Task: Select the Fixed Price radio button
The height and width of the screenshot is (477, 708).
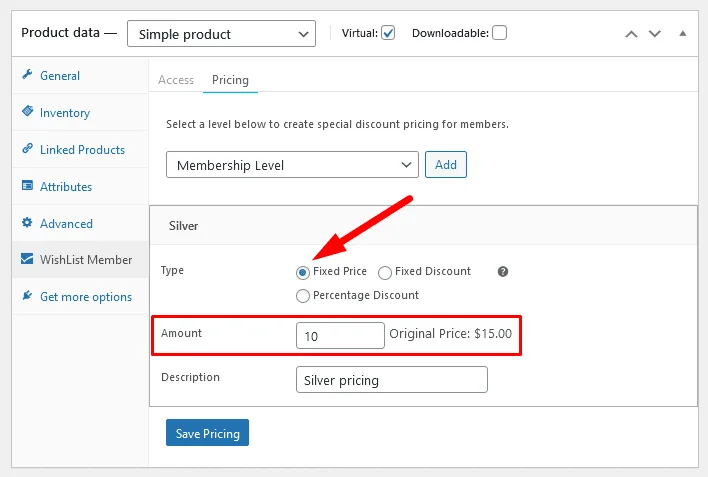Action: (x=303, y=272)
